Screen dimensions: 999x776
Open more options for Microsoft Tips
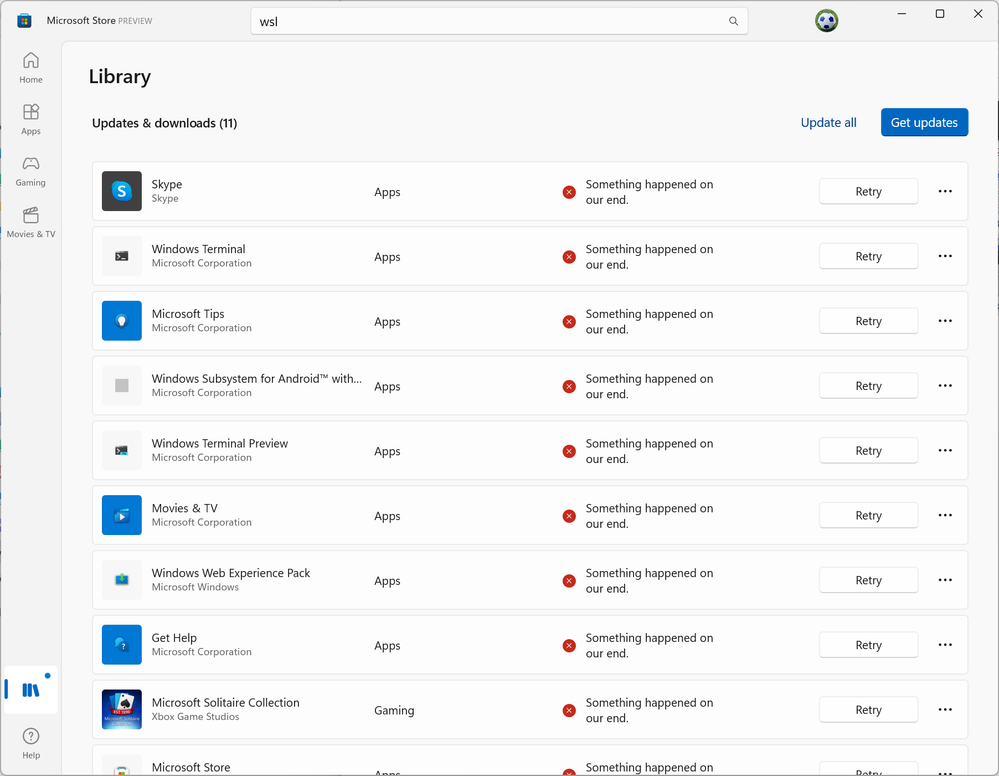pyautogui.click(x=945, y=321)
